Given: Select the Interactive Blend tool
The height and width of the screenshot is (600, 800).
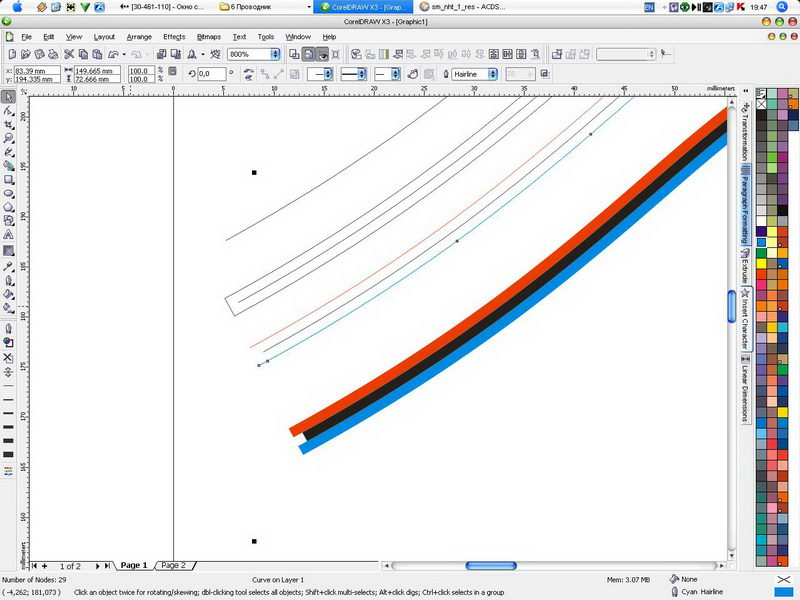Looking at the screenshot, I should [8, 251].
